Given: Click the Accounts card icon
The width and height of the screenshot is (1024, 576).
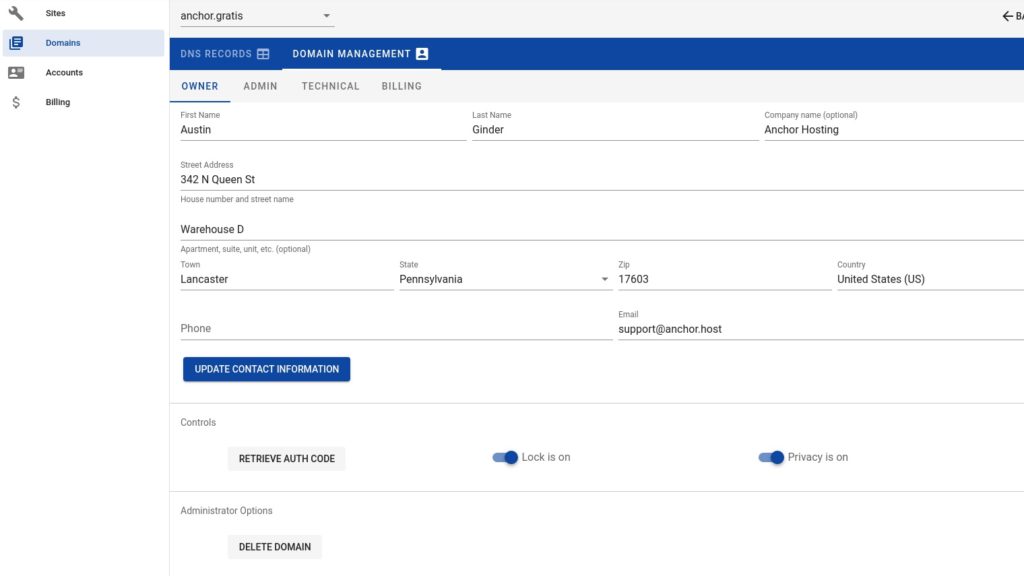Looking at the screenshot, I should click(16, 73).
